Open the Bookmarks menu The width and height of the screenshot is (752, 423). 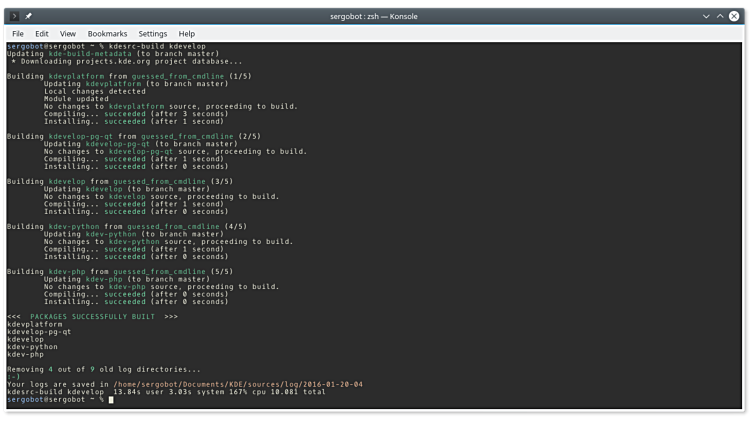coord(107,34)
